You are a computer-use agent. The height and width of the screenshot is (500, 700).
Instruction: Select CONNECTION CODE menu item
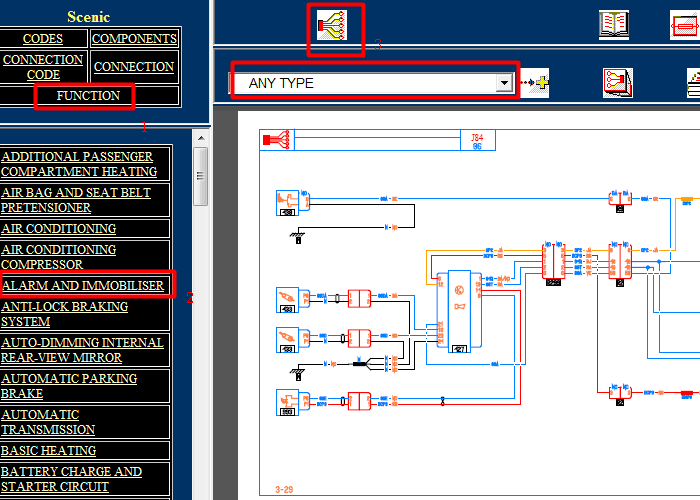tap(43, 67)
